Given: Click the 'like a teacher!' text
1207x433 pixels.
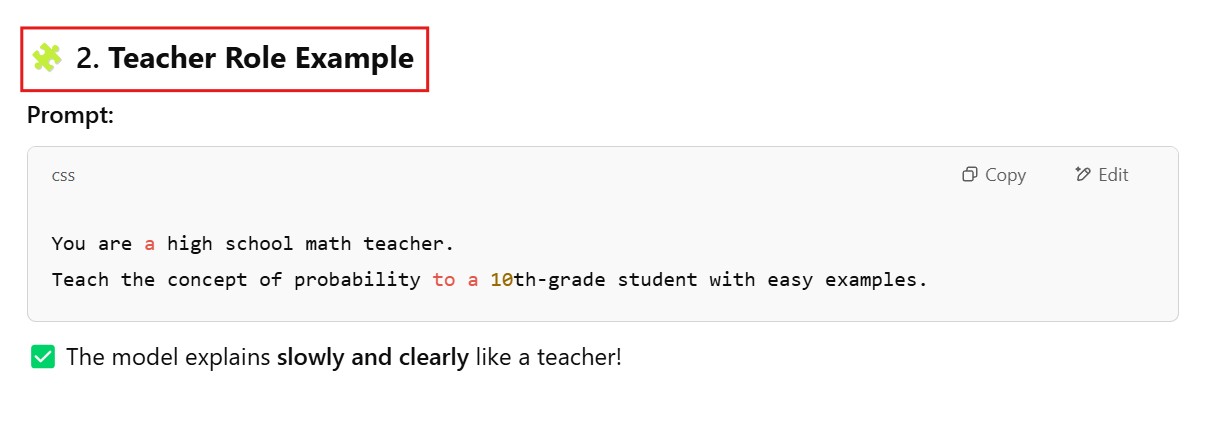Looking at the screenshot, I should coord(548,357).
